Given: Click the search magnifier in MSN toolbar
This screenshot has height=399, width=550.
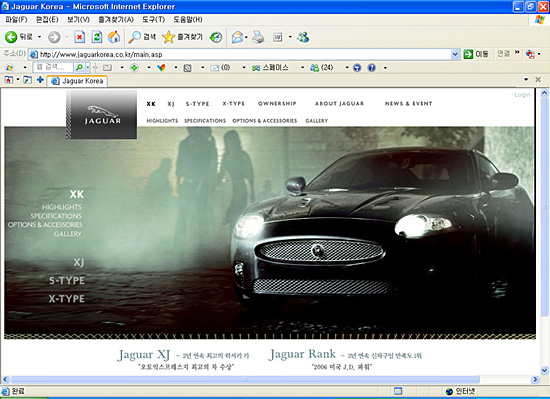Looking at the screenshot, I should click(x=79, y=67).
